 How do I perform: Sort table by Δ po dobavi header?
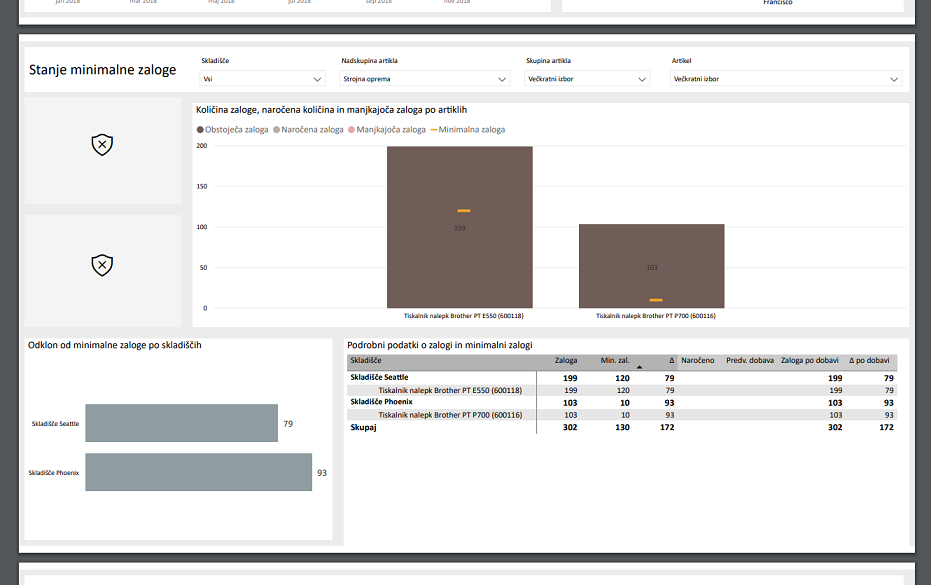click(869, 361)
